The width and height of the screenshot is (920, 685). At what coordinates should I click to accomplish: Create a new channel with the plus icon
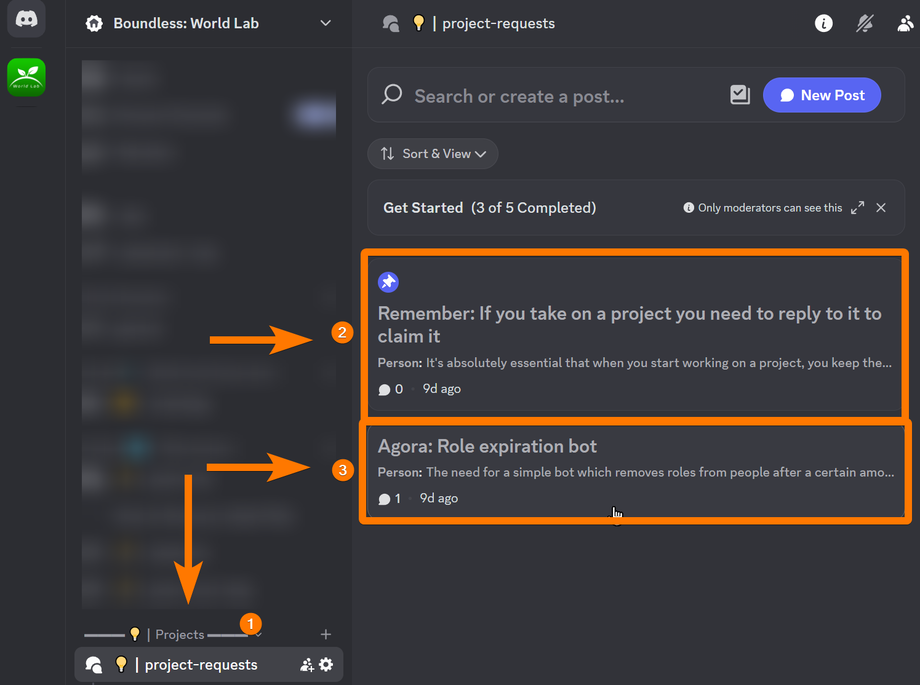[x=326, y=633]
